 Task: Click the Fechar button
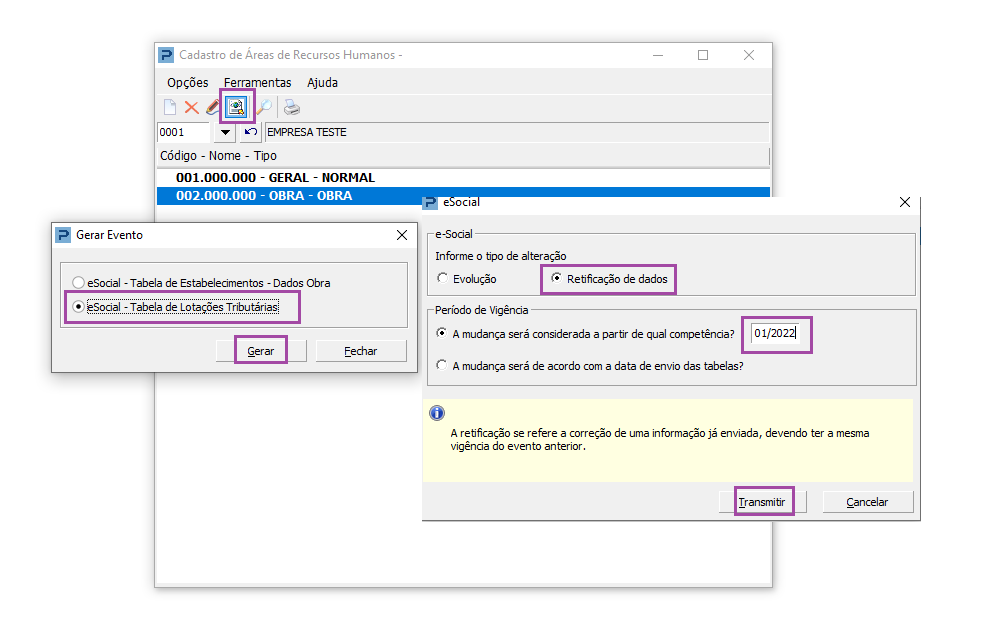(361, 351)
